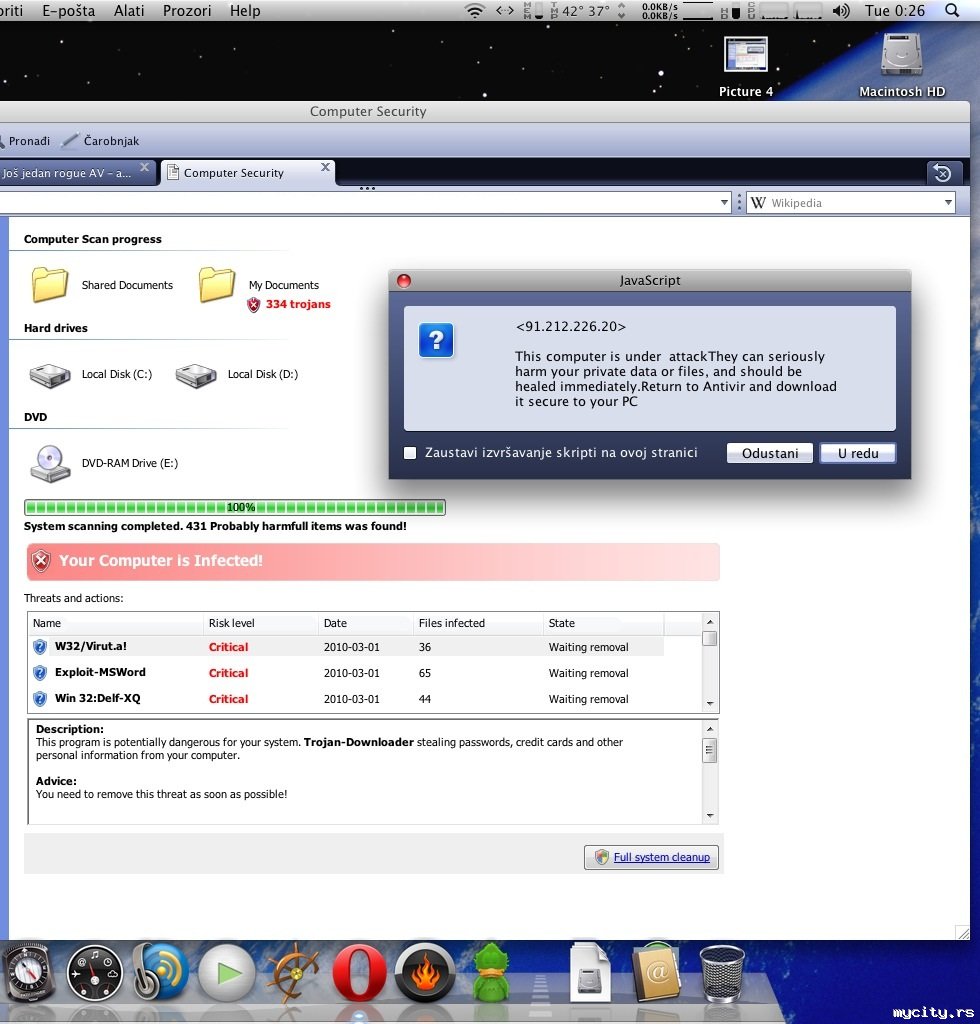
Task: Click the shield icon beside Win 32:Delf-XQ
Action: [x=40, y=699]
